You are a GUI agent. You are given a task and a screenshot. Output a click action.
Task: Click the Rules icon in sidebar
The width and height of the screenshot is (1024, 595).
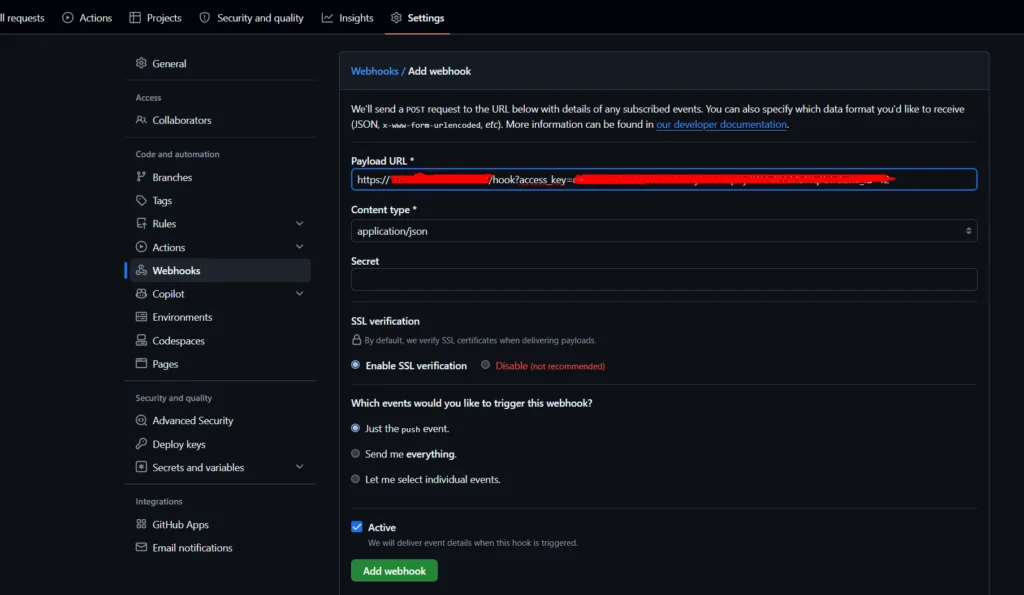click(x=141, y=223)
